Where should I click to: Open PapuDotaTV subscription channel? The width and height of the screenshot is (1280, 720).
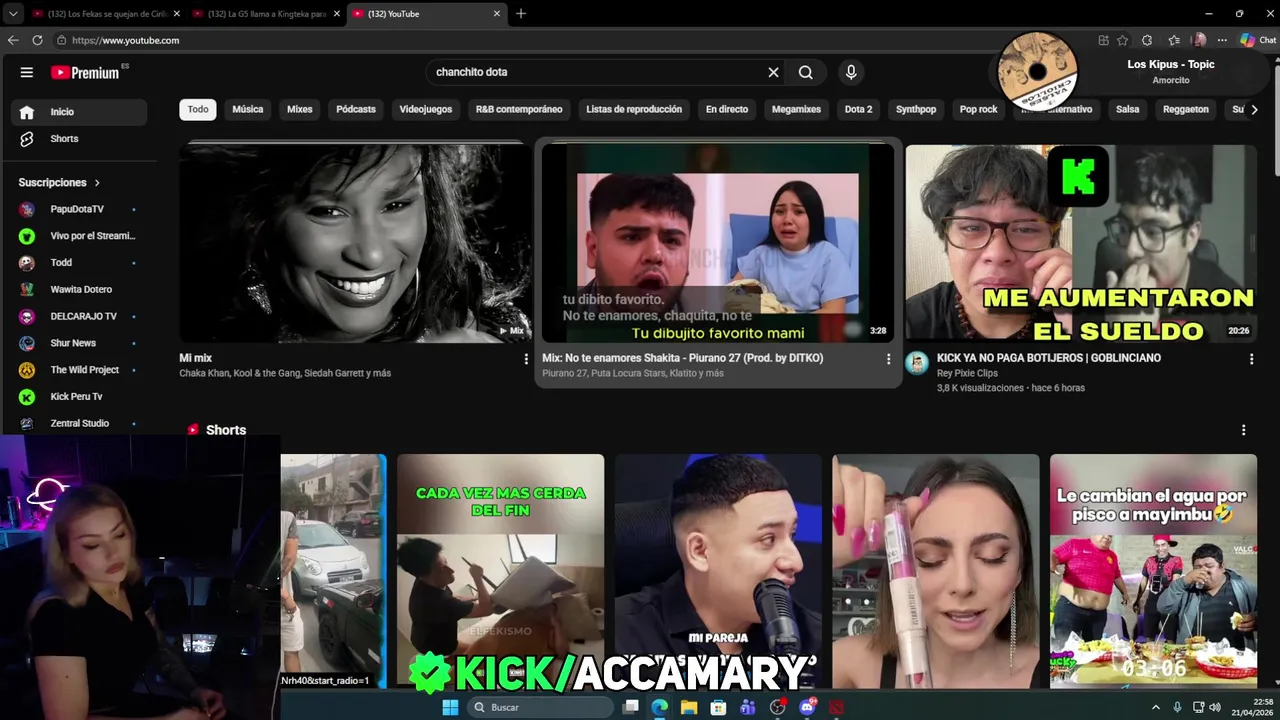(x=77, y=209)
